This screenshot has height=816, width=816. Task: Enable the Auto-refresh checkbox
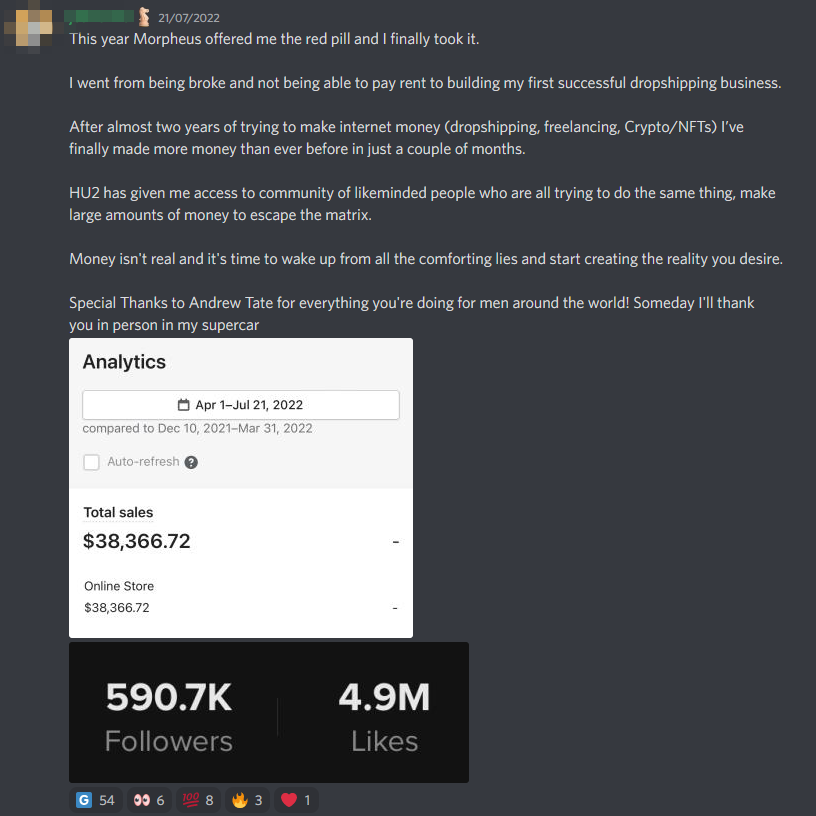92,462
